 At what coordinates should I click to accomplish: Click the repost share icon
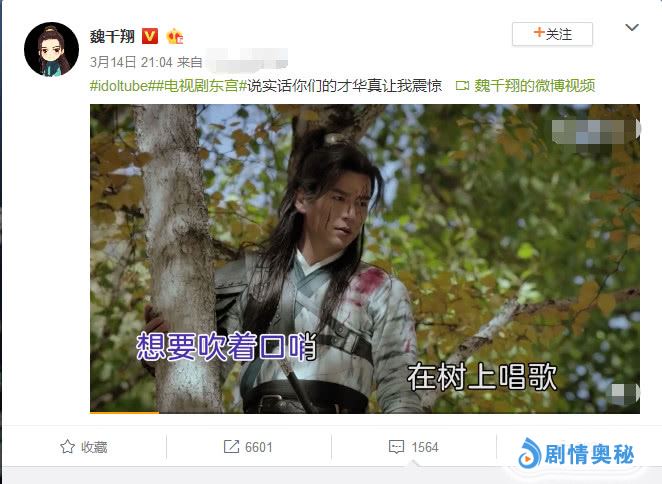click(x=231, y=447)
